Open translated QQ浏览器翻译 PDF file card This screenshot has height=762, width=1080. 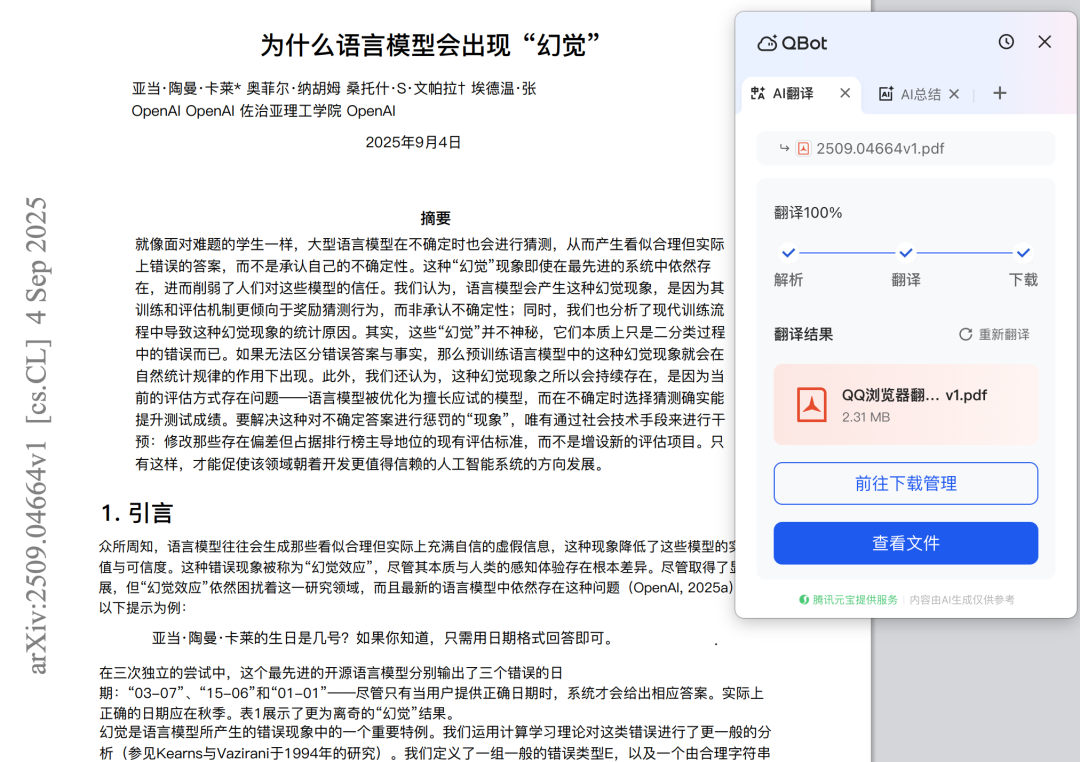coord(905,404)
